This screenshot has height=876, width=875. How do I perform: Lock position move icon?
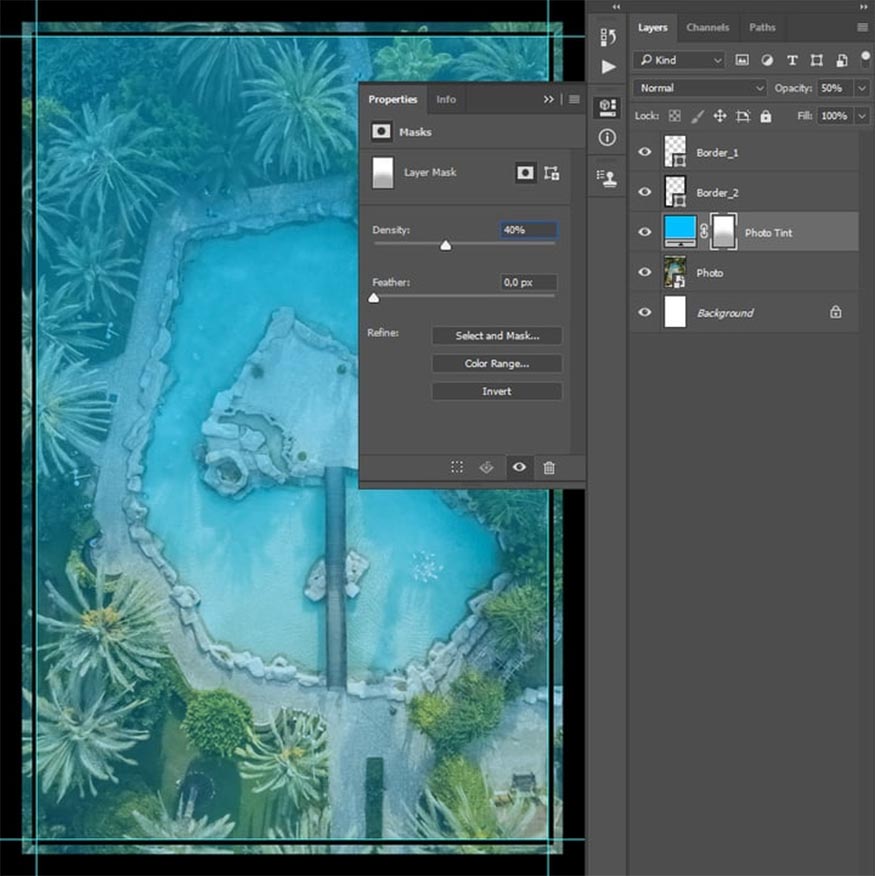pyautogui.click(x=720, y=116)
